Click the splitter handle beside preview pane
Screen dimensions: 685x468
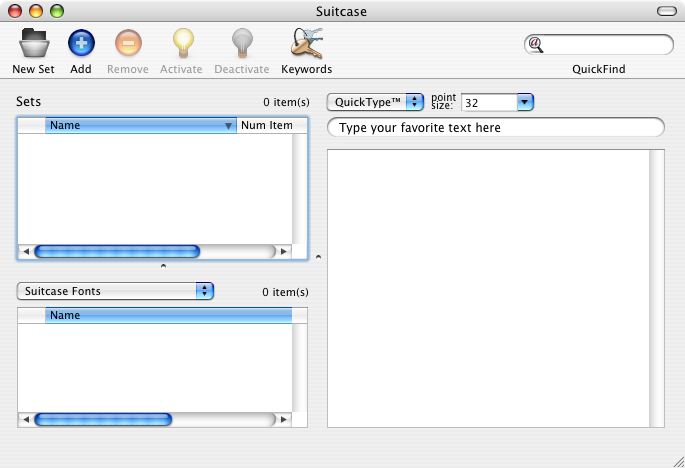click(x=318, y=257)
